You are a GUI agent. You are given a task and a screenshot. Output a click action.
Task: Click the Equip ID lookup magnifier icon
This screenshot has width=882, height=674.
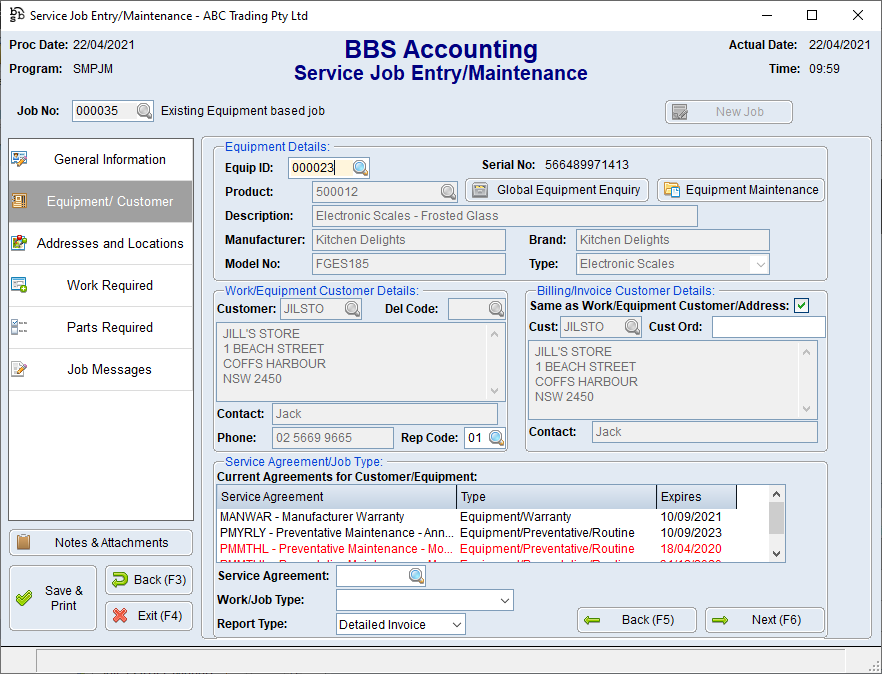click(x=360, y=168)
